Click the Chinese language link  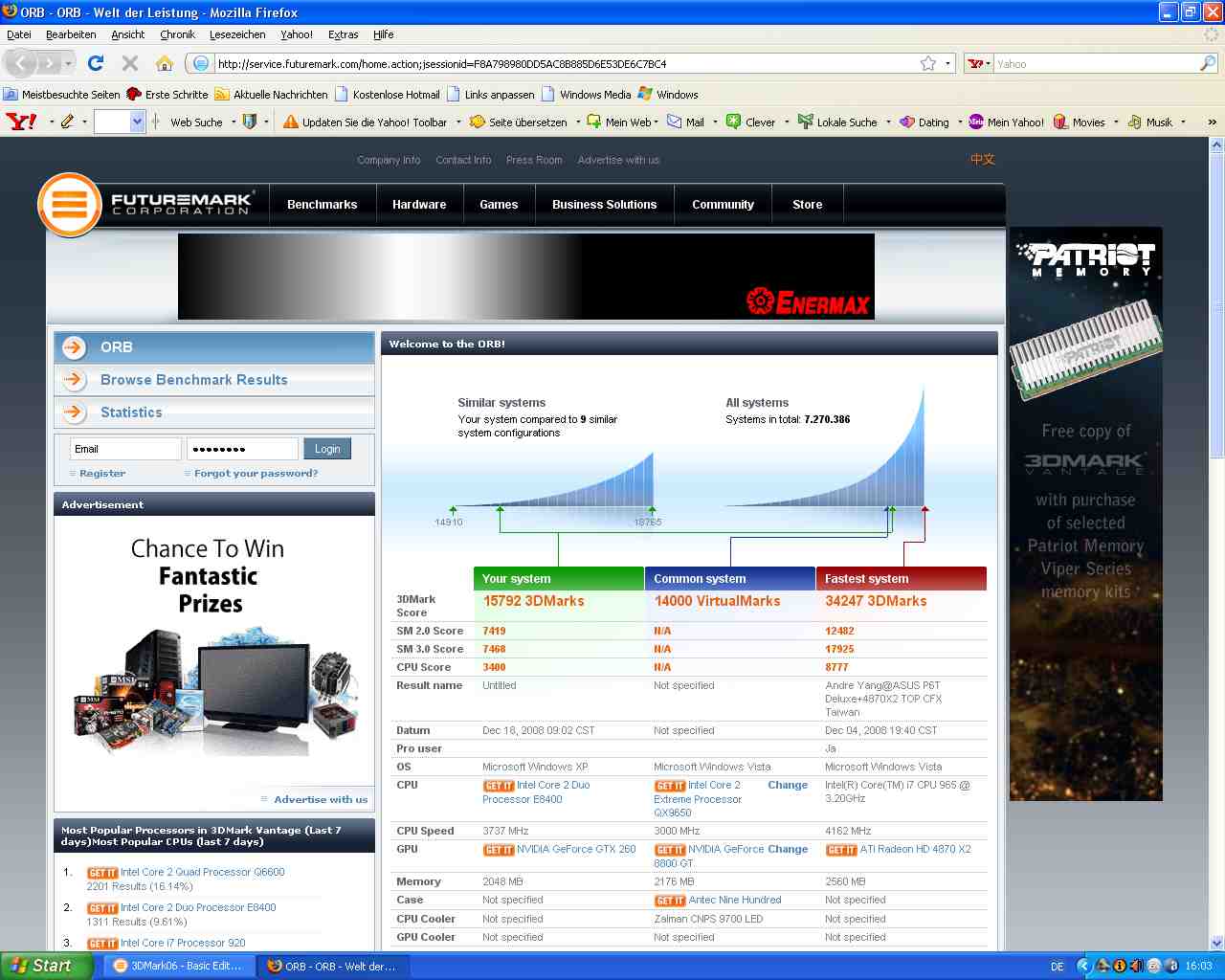click(983, 160)
